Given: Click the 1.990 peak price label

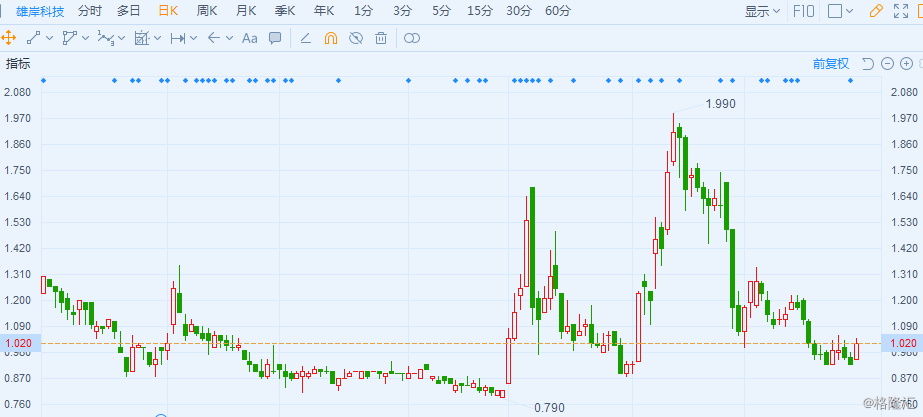Looking at the screenshot, I should 720,103.
